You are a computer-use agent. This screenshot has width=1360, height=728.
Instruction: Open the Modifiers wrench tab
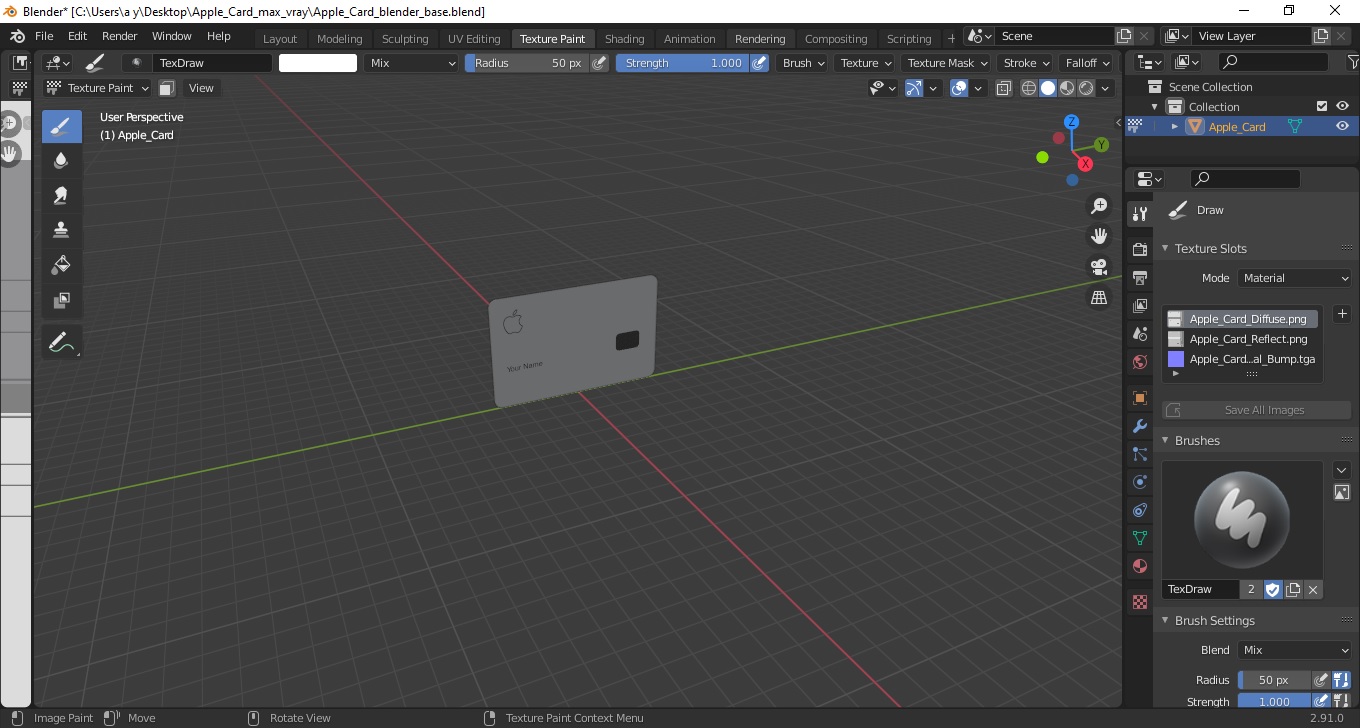pyautogui.click(x=1139, y=426)
